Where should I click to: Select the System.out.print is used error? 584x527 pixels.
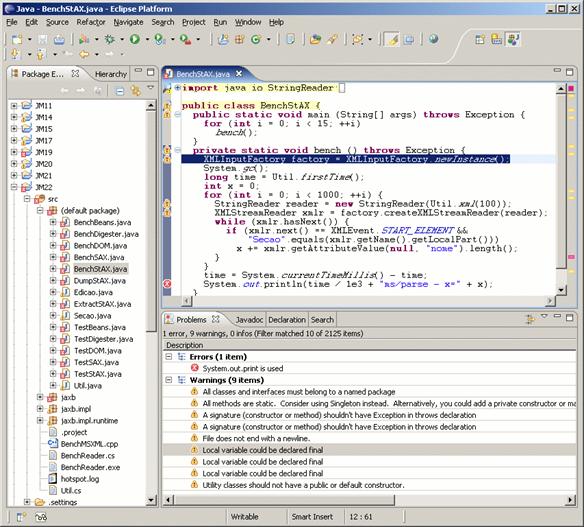pos(243,368)
